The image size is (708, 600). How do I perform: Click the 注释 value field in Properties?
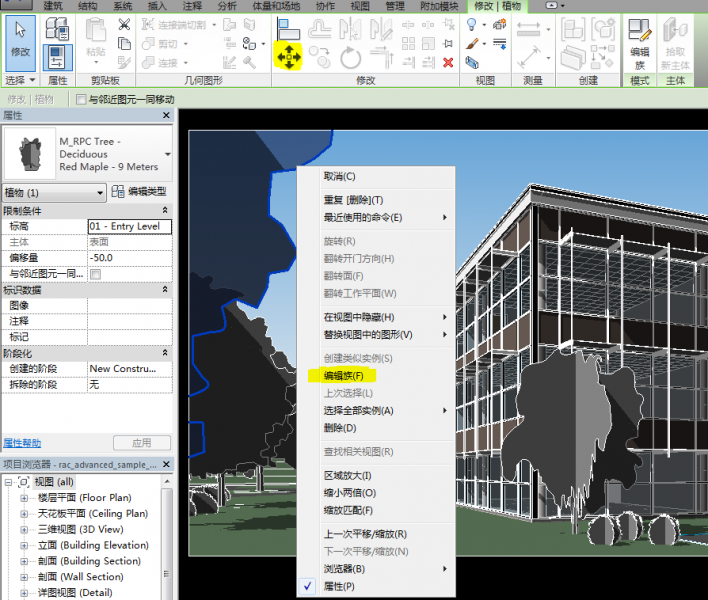[130, 321]
